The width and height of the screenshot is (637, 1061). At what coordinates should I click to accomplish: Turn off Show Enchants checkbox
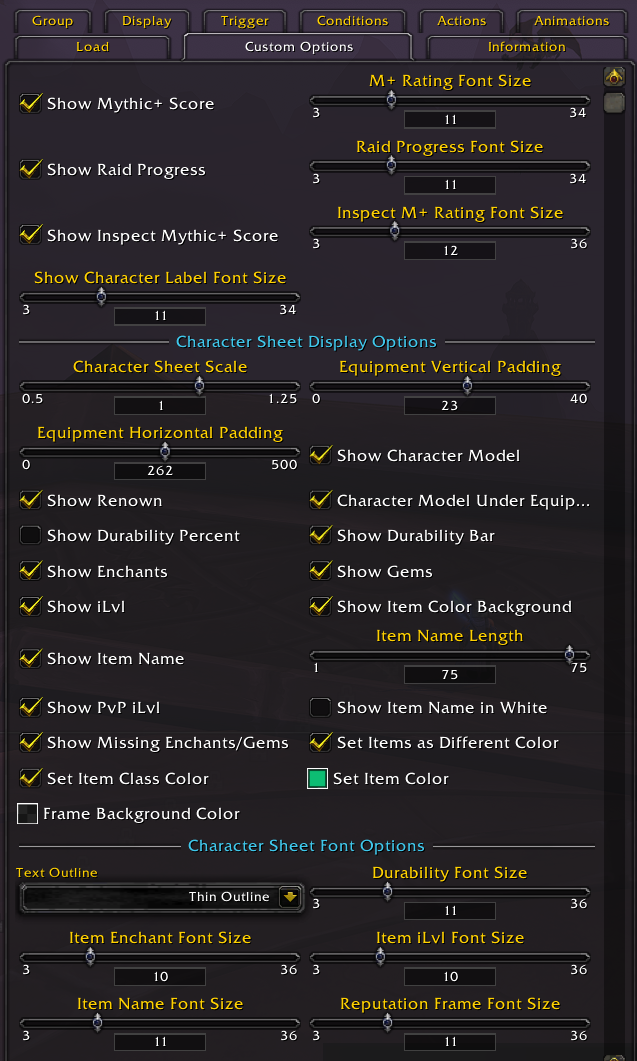coord(31,572)
